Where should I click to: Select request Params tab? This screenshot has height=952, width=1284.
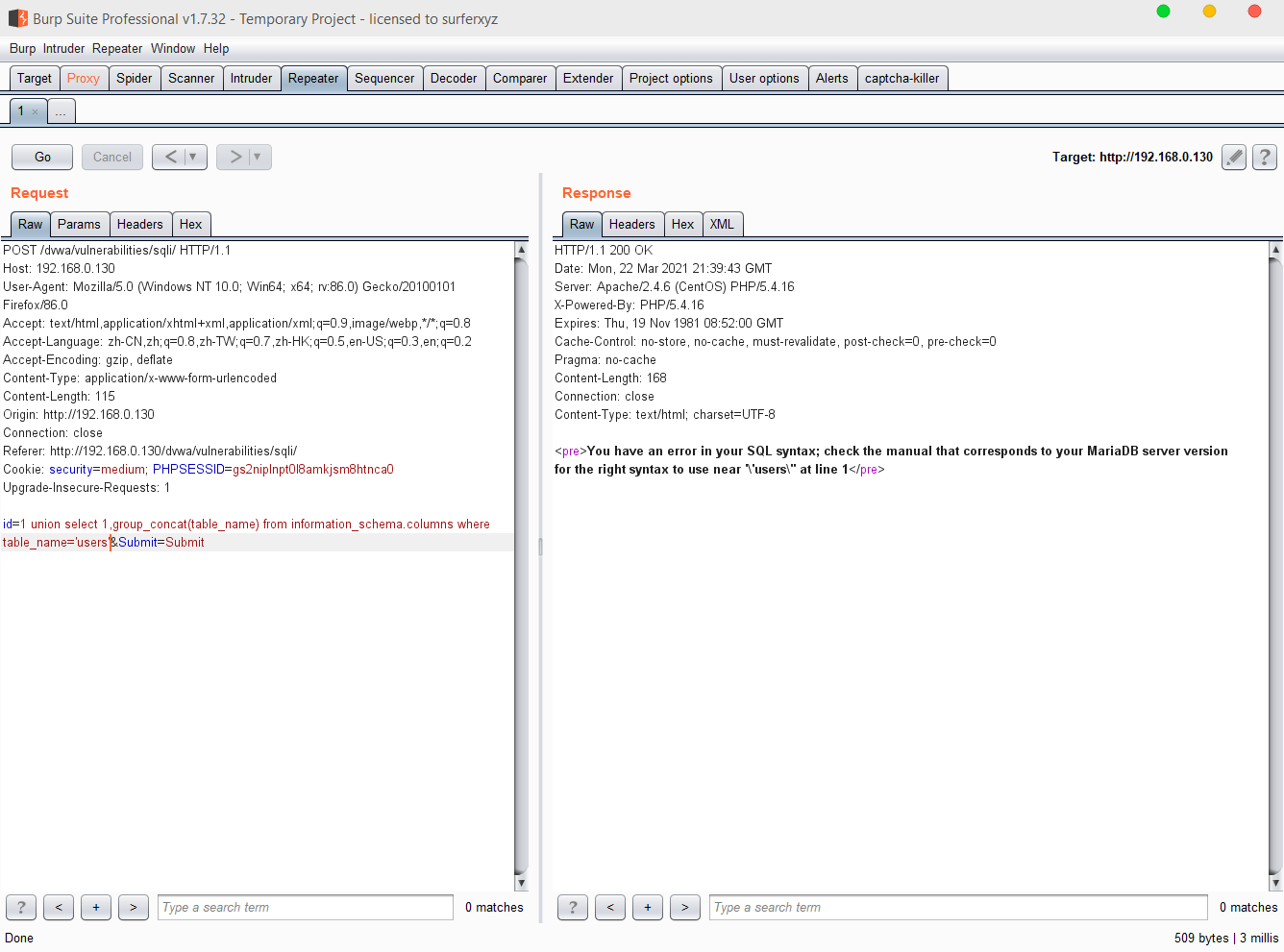79,224
